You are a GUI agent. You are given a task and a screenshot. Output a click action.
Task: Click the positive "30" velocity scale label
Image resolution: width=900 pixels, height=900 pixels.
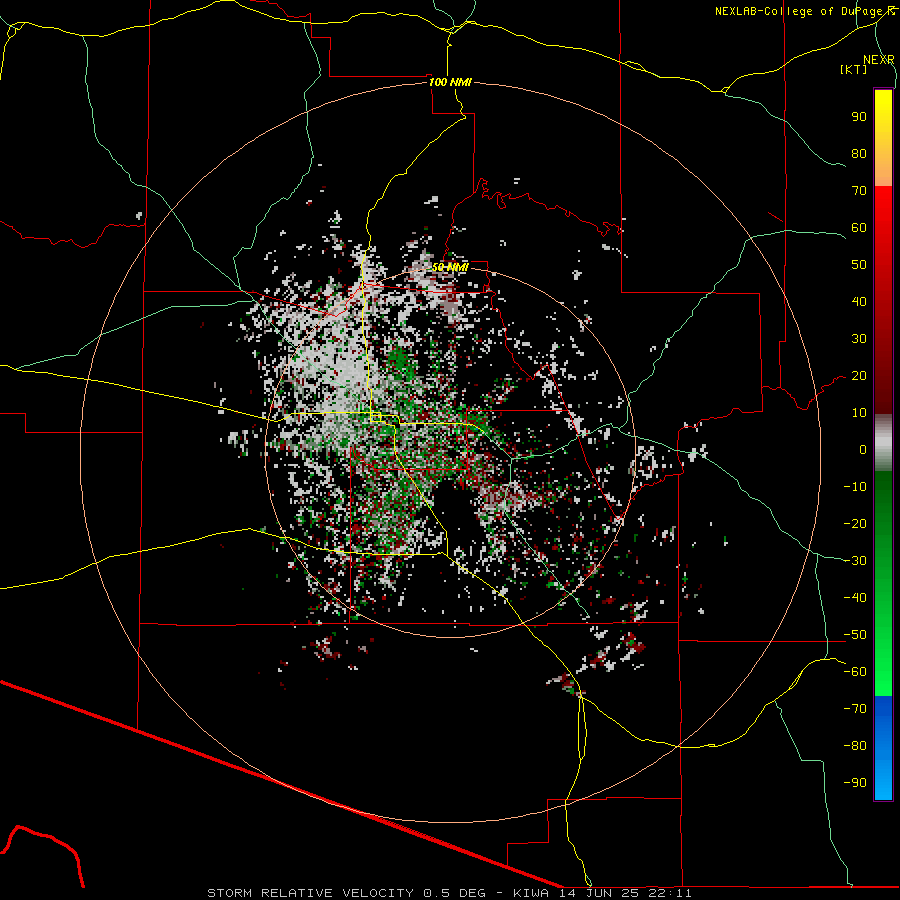(859, 339)
